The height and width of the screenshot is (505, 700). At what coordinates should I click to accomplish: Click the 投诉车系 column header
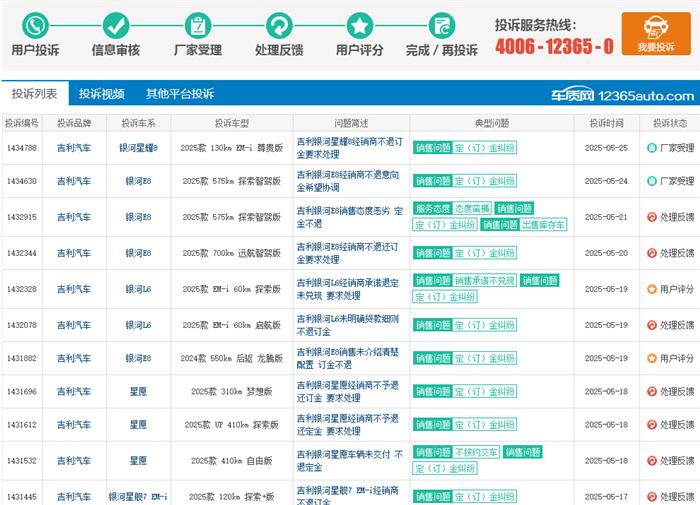(138, 123)
